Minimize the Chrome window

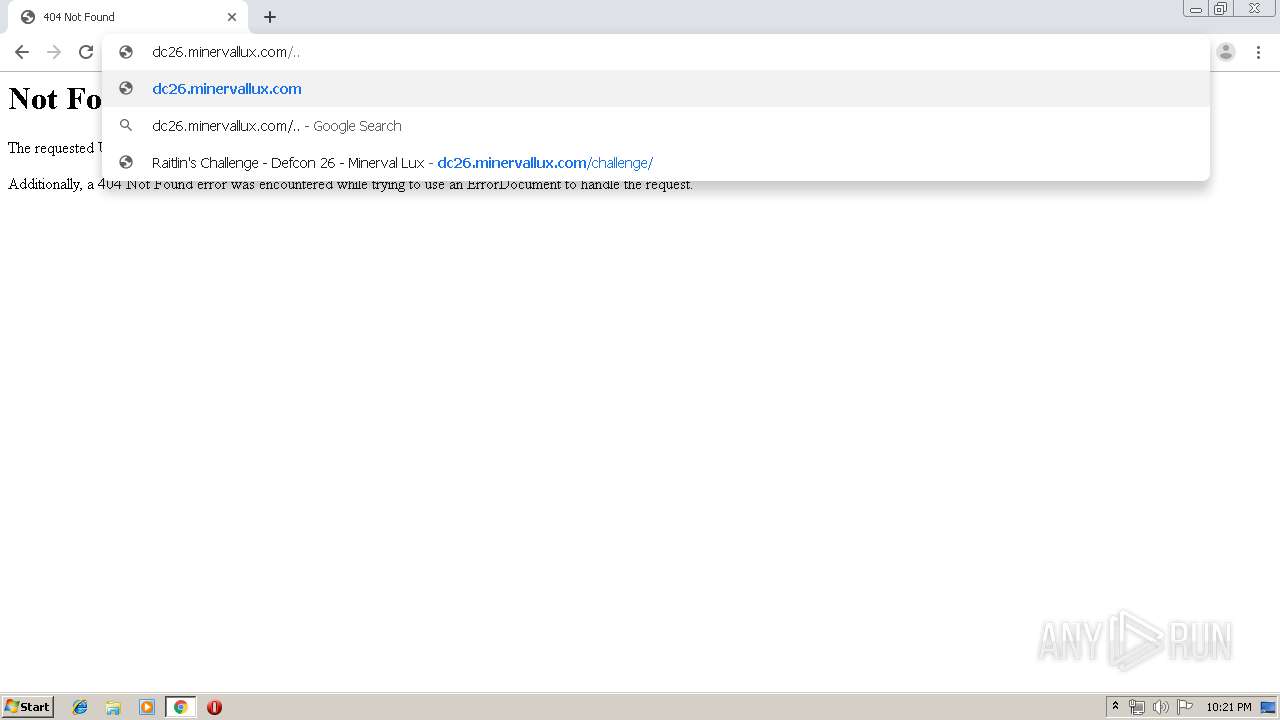pos(1196,9)
